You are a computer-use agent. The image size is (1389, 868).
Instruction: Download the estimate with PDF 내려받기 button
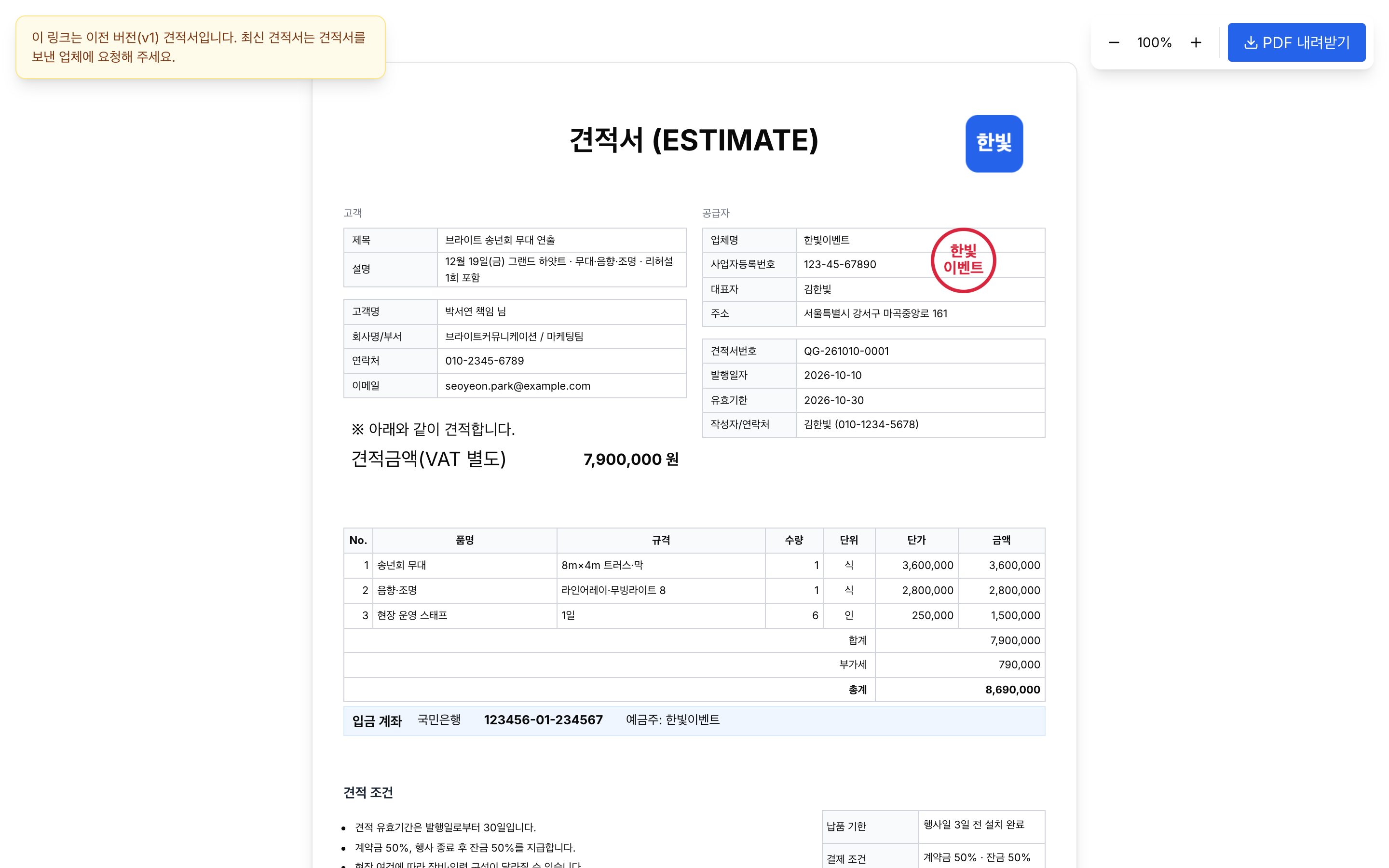1296,42
